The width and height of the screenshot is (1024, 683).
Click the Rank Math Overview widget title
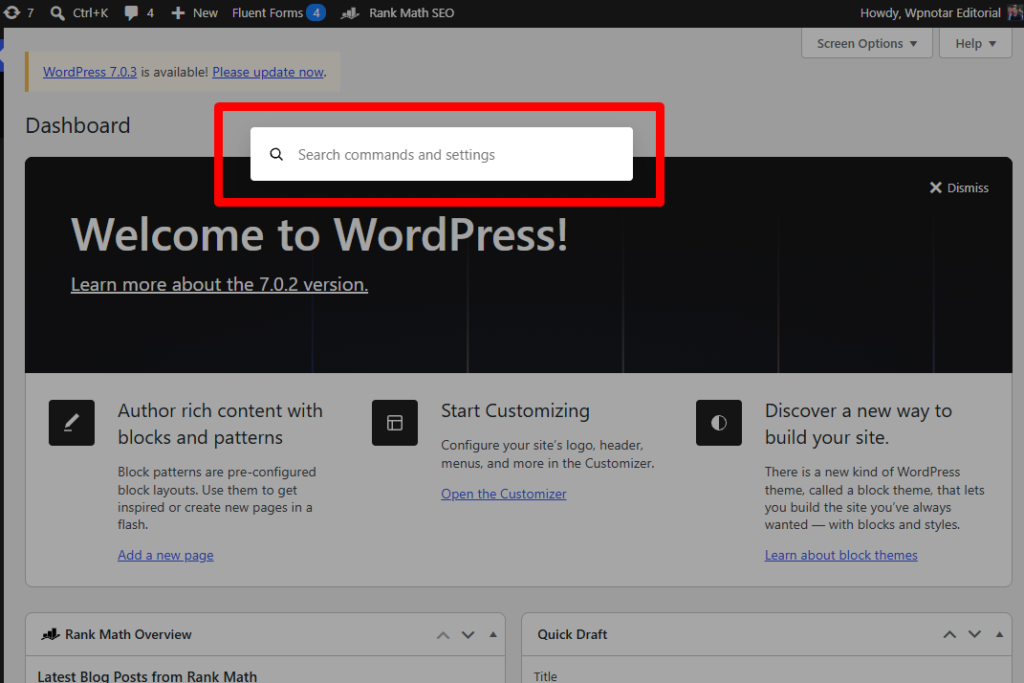tap(128, 635)
